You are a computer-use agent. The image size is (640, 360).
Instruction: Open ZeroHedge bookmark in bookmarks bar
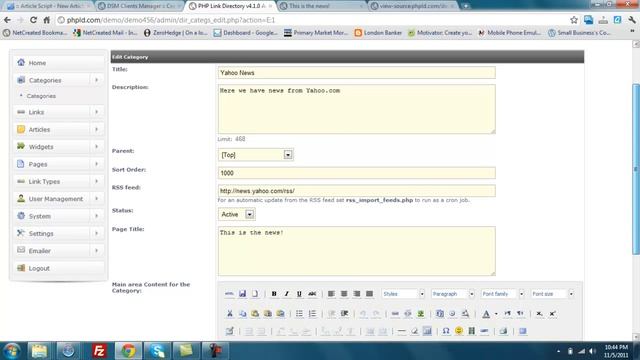pos(176,33)
